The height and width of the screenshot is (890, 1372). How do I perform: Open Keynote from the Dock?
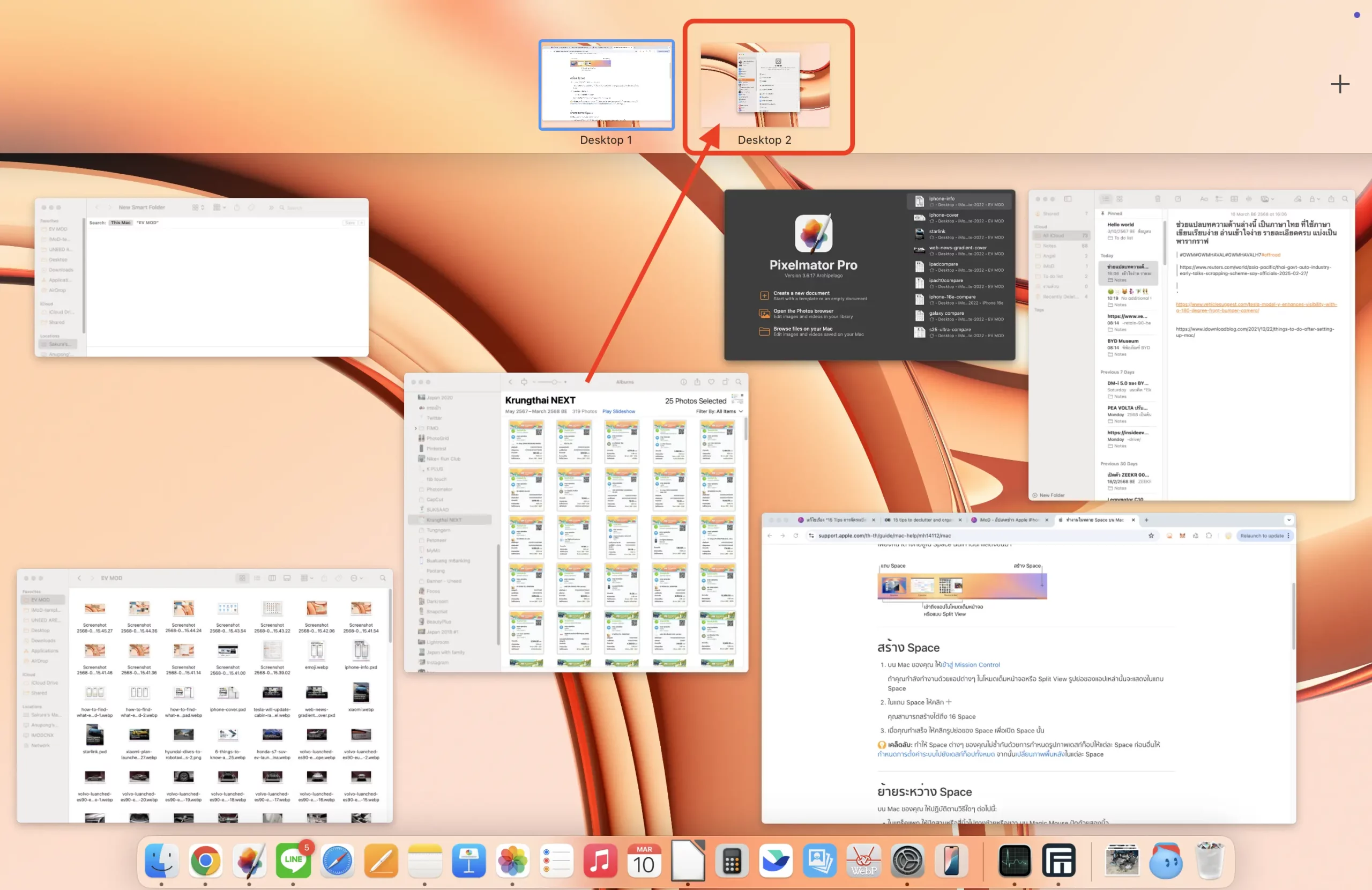point(468,861)
